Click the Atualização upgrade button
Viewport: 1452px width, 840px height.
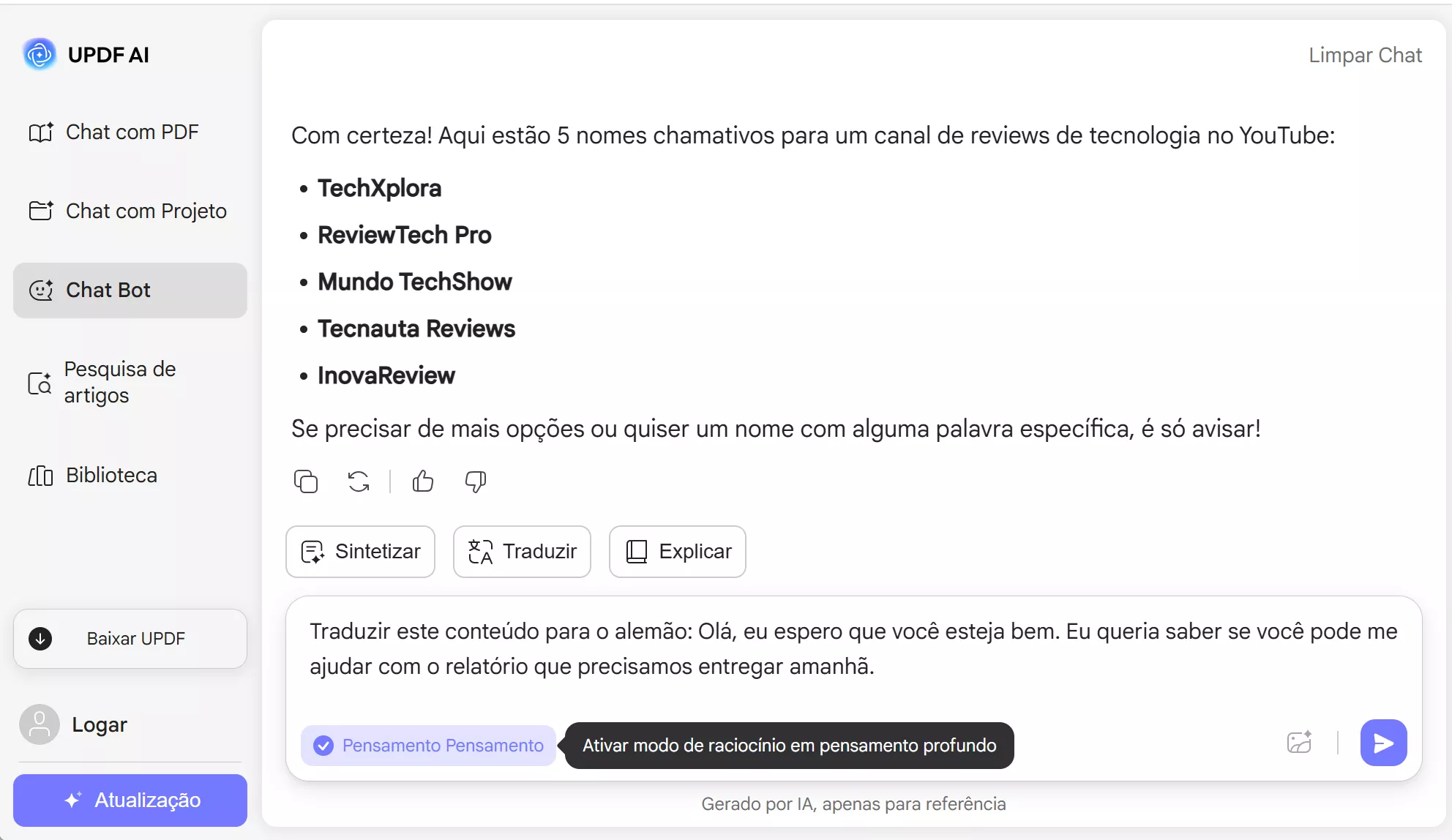(x=130, y=800)
